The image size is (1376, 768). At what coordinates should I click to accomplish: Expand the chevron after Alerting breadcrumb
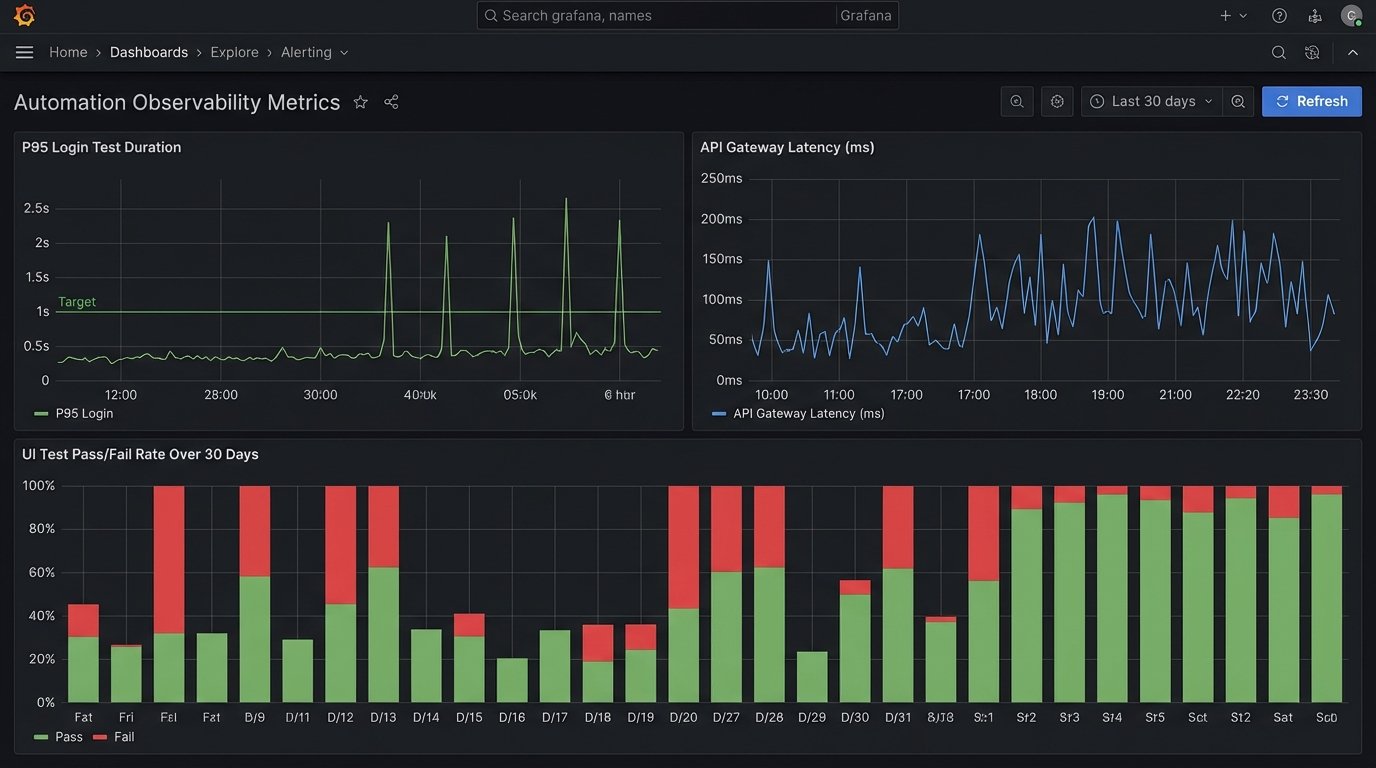[x=344, y=52]
